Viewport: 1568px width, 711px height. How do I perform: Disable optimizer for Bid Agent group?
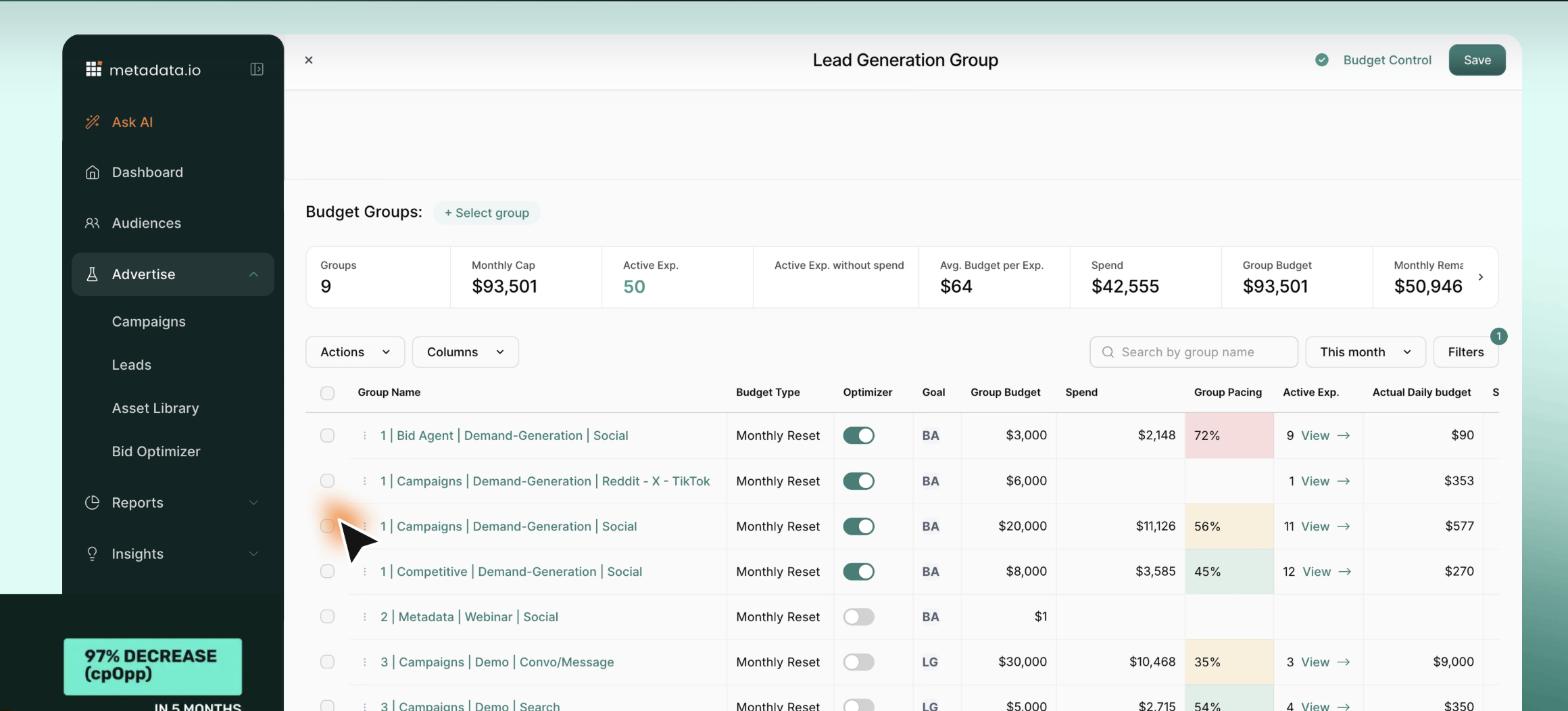[x=858, y=435]
